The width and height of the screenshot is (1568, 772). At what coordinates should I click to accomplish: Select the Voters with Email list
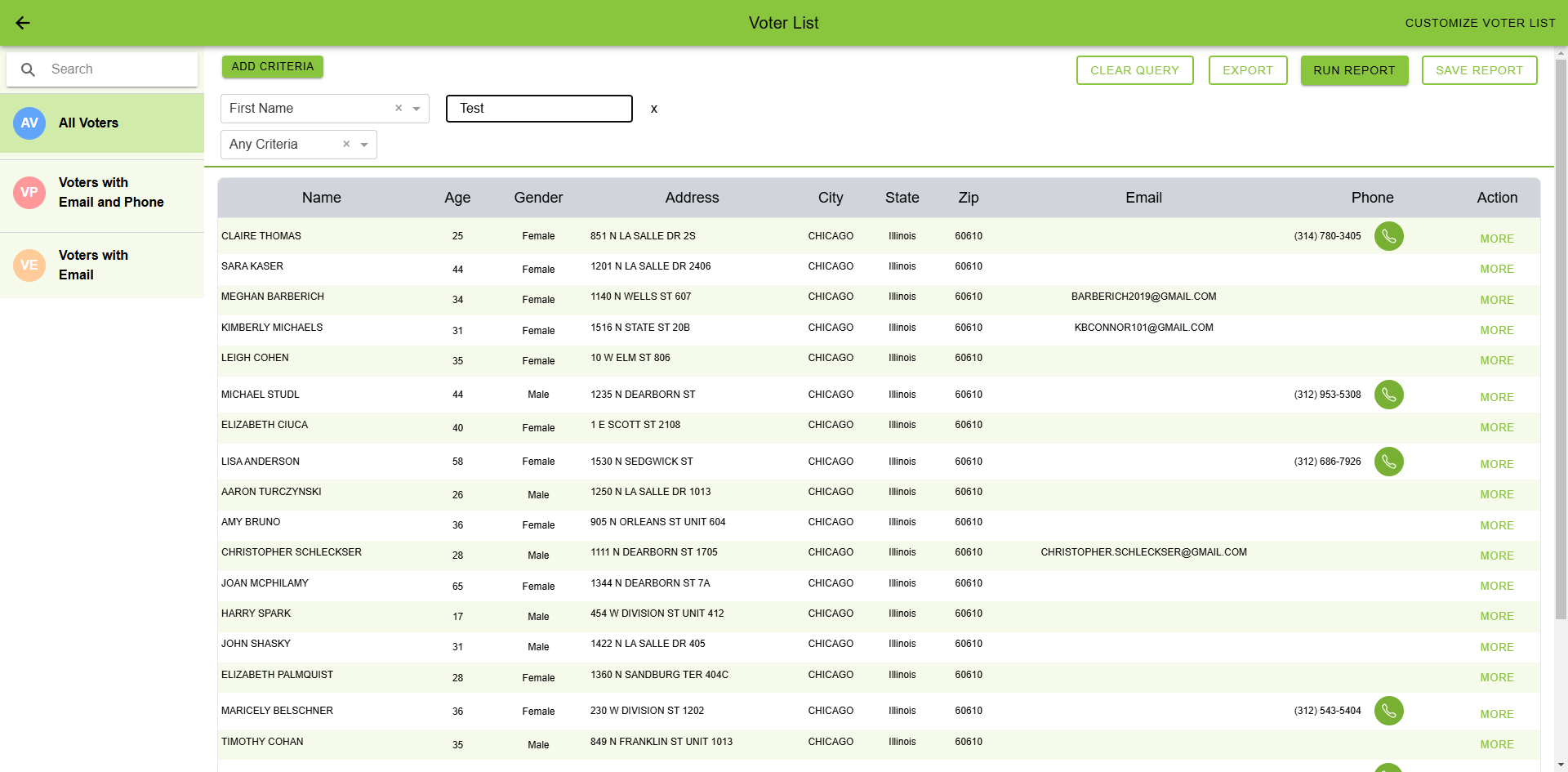coord(93,265)
